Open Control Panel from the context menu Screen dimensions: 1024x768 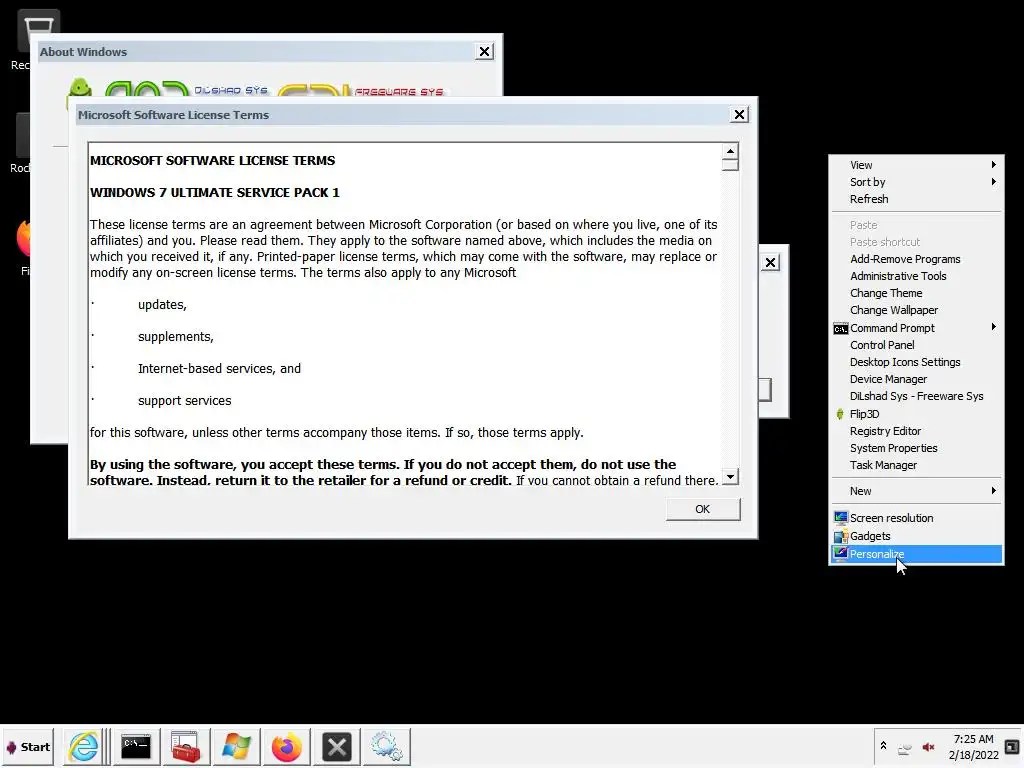point(917,345)
